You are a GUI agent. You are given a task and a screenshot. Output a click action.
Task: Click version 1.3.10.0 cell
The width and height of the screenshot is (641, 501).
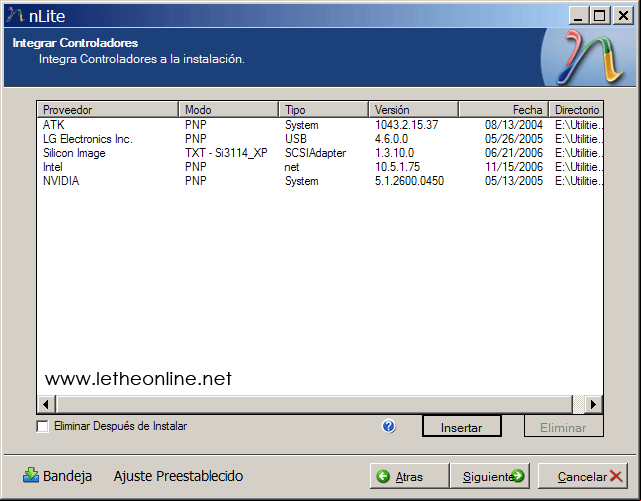point(394,153)
